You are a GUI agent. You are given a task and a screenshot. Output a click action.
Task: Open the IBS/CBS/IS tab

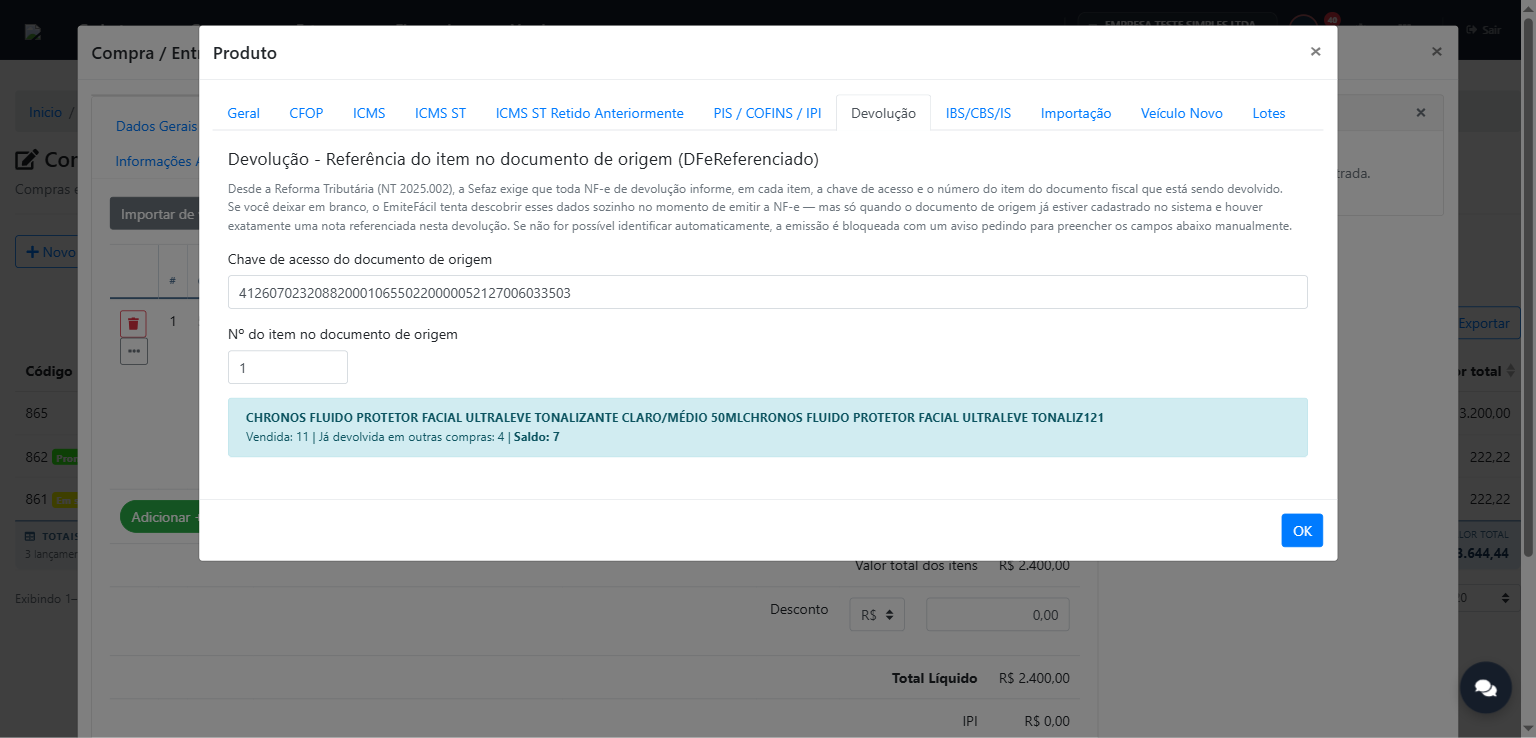click(978, 113)
